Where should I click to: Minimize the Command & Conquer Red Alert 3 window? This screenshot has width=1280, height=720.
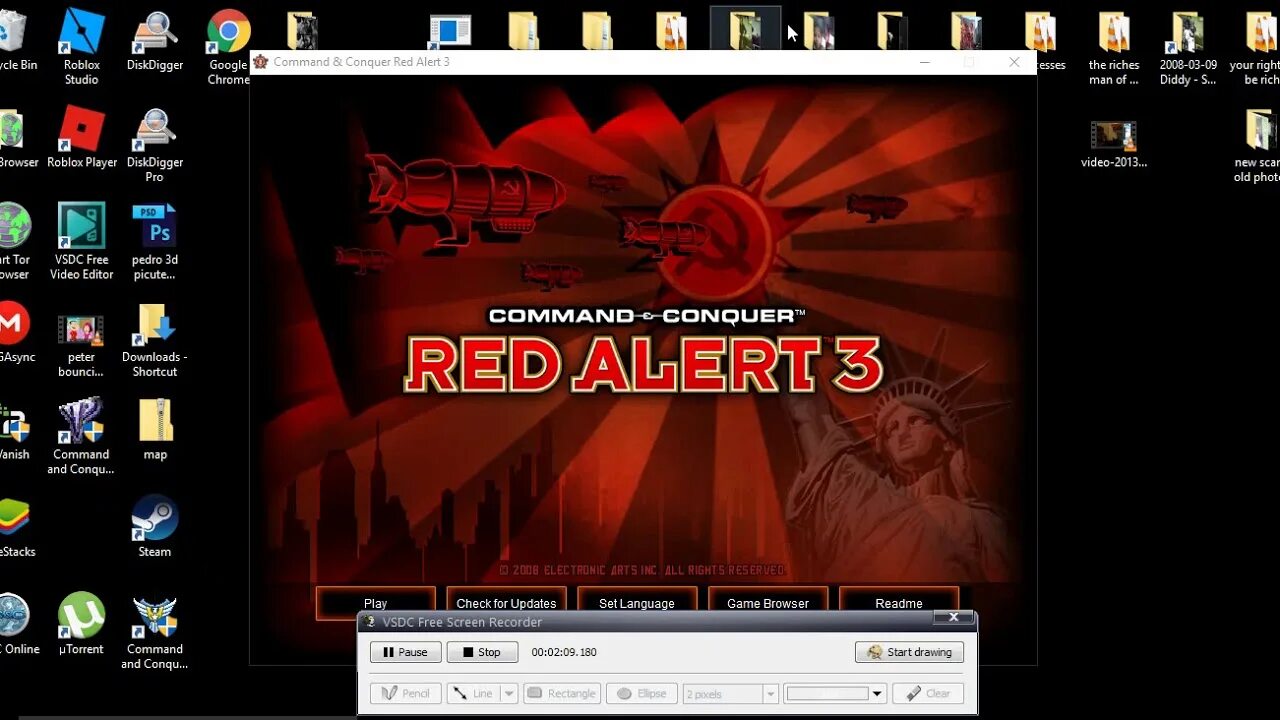click(925, 62)
